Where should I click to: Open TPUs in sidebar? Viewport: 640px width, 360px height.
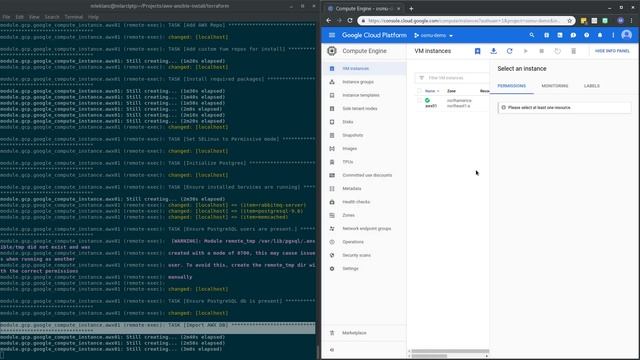348,162
